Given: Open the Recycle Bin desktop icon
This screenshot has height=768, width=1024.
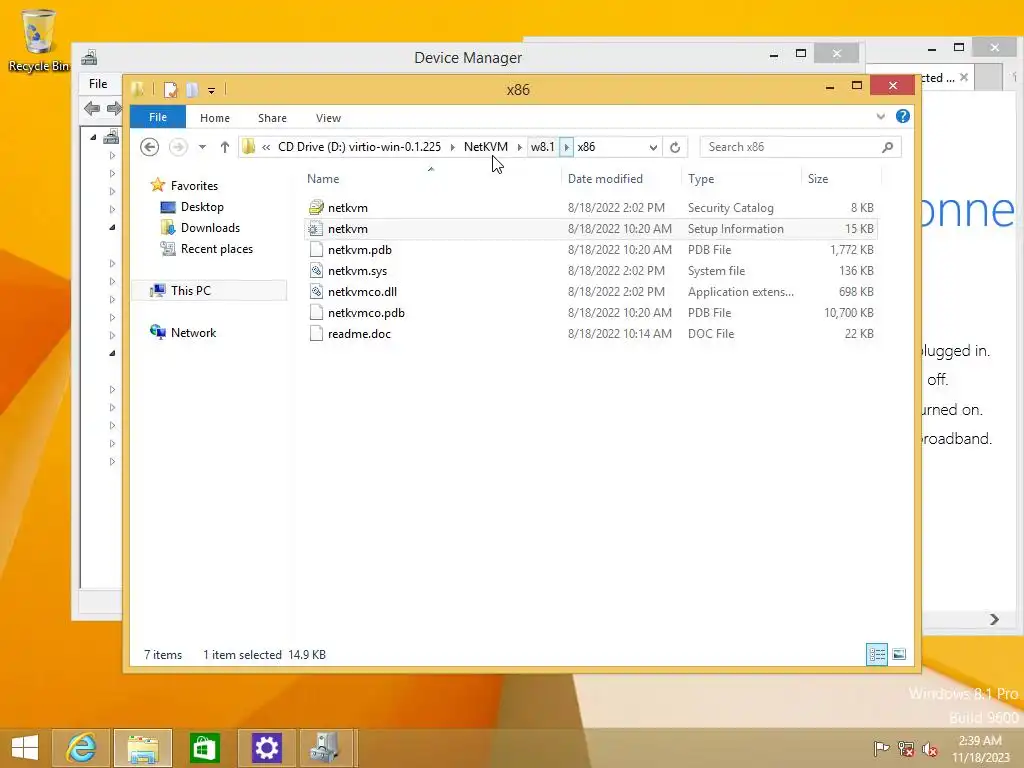Looking at the screenshot, I should click(x=38, y=40).
